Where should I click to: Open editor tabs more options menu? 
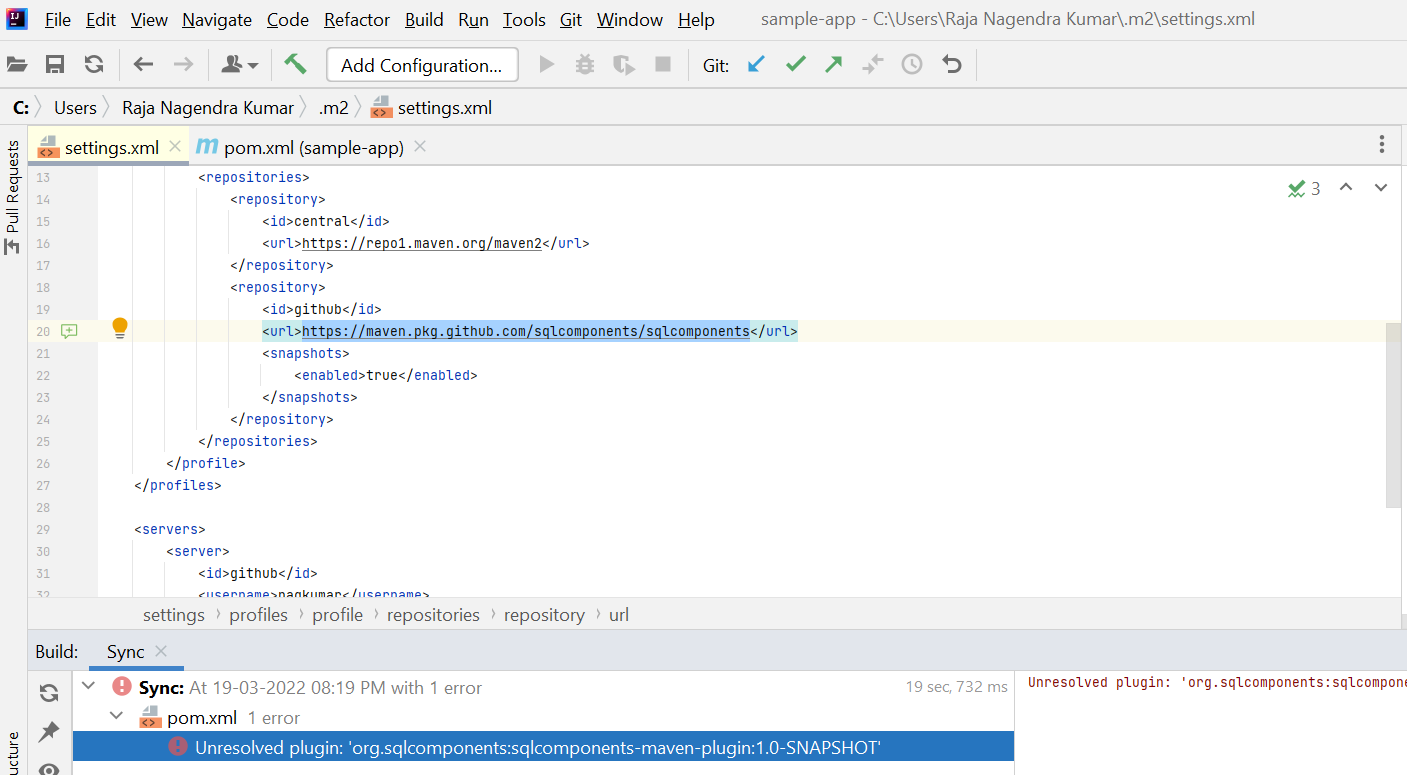(1382, 145)
